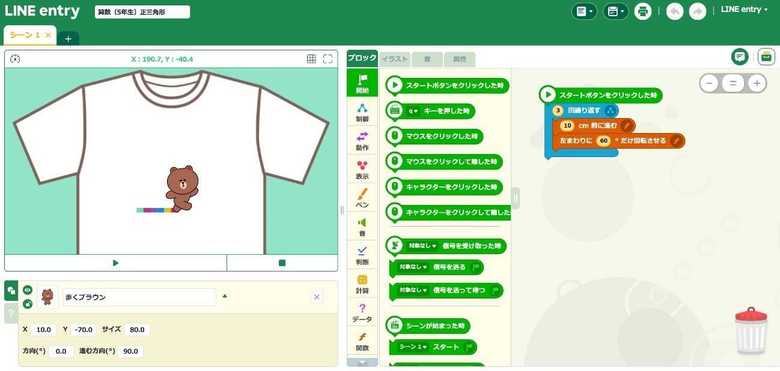This screenshot has width=780, height=371.
Task: Open the q key dropdown in key-pressed block
Action: click(x=413, y=111)
